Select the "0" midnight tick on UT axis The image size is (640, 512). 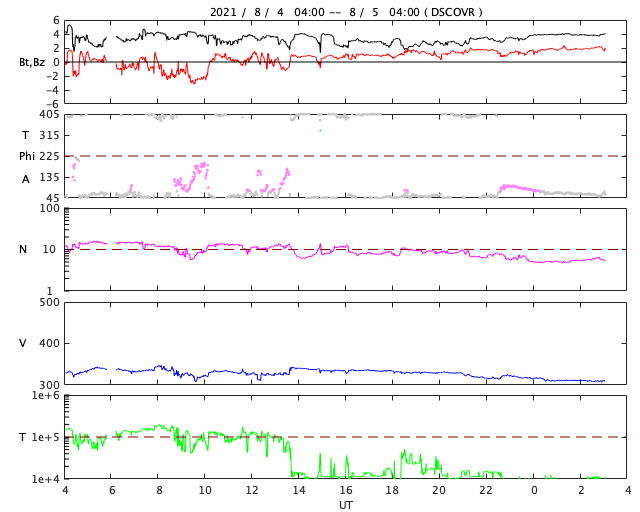tap(534, 490)
